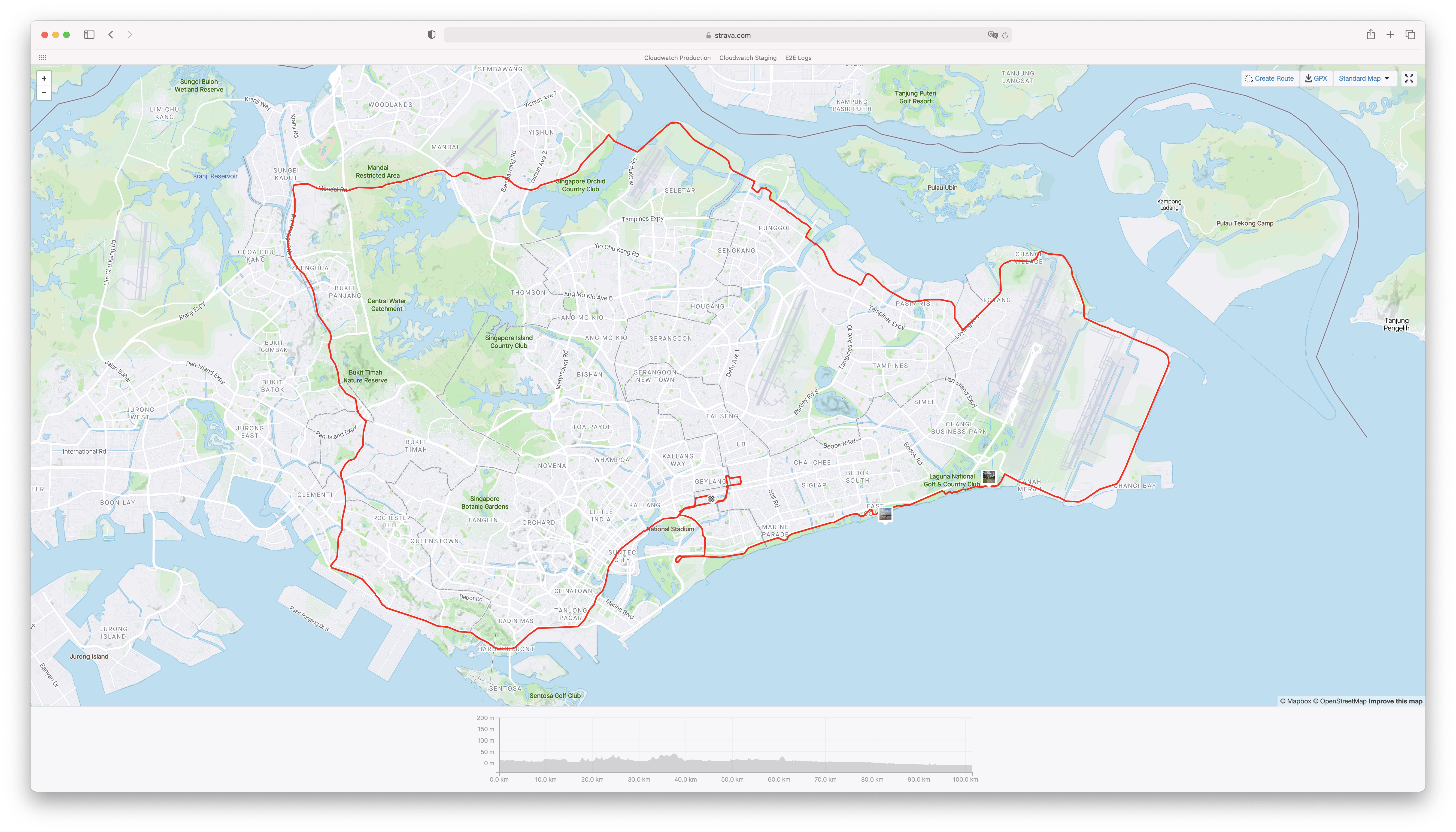Click the privacy shield icon
This screenshot has height=832, width=1456.
(x=431, y=35)
